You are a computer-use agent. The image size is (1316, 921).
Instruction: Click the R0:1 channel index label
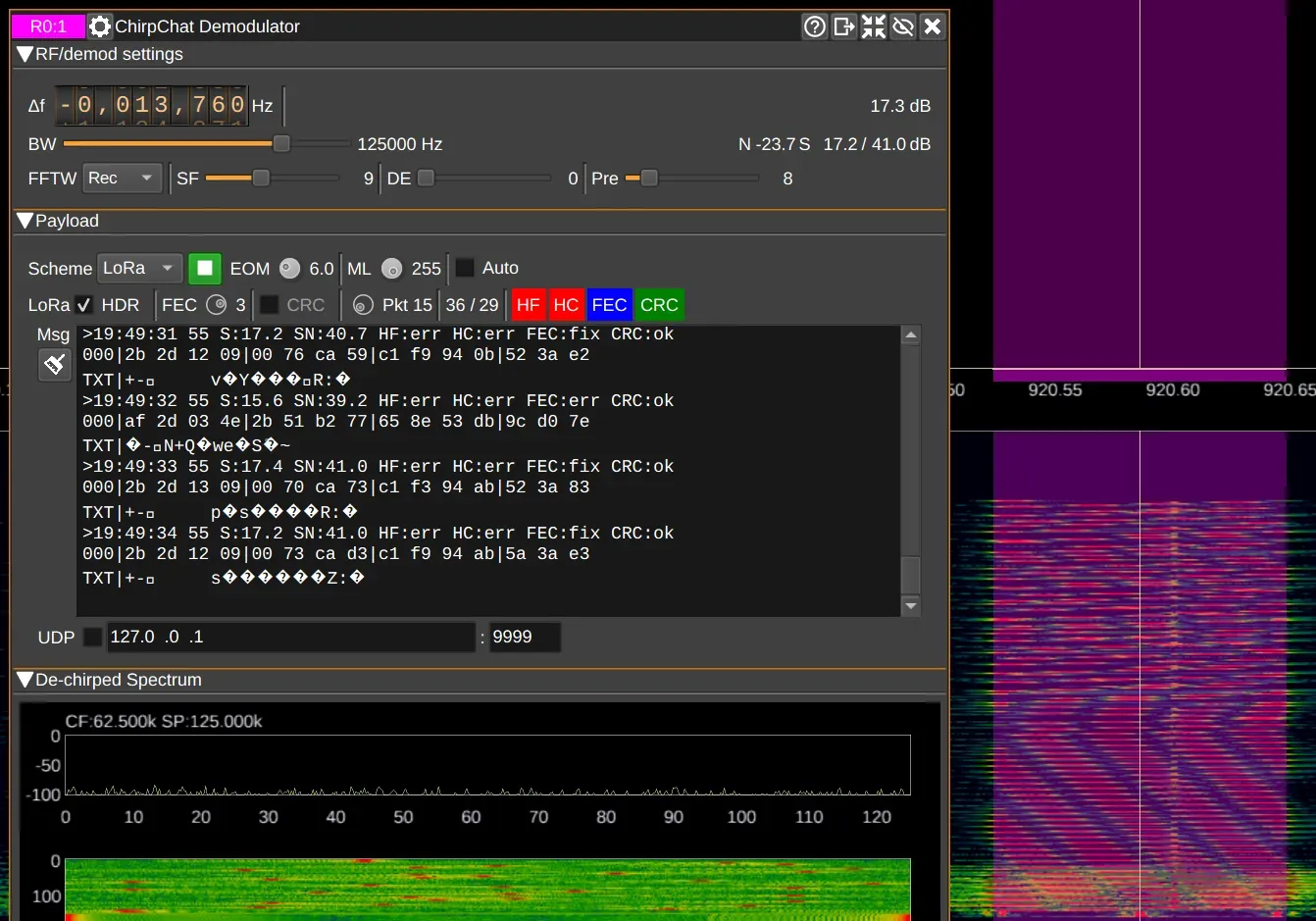[48, 26]
